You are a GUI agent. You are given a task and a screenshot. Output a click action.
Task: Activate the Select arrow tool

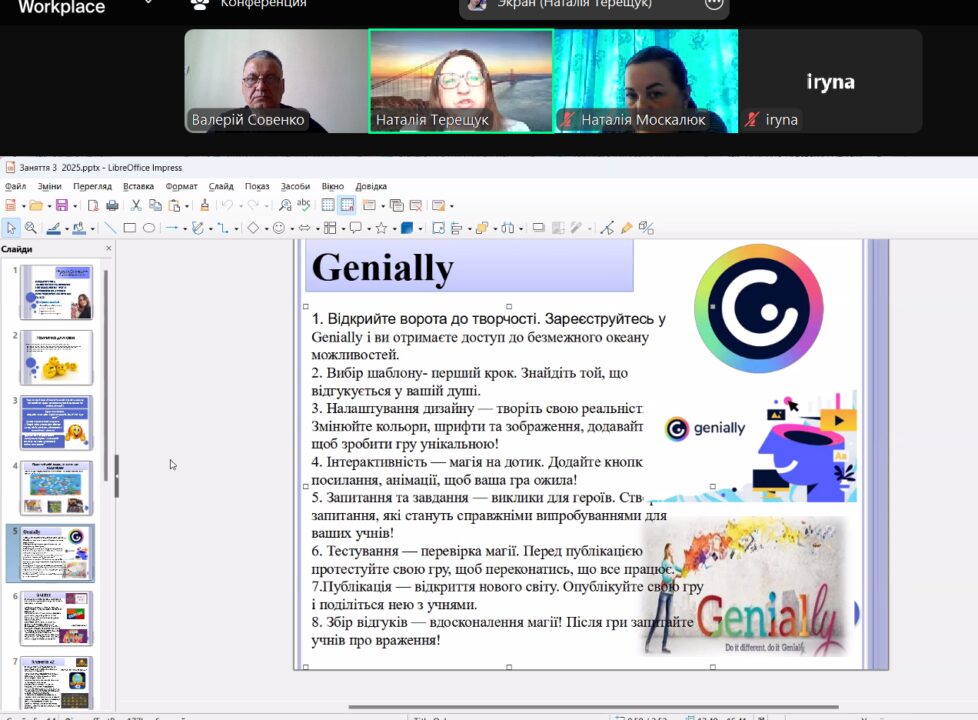pyautogui.click(x=11, y=228)
